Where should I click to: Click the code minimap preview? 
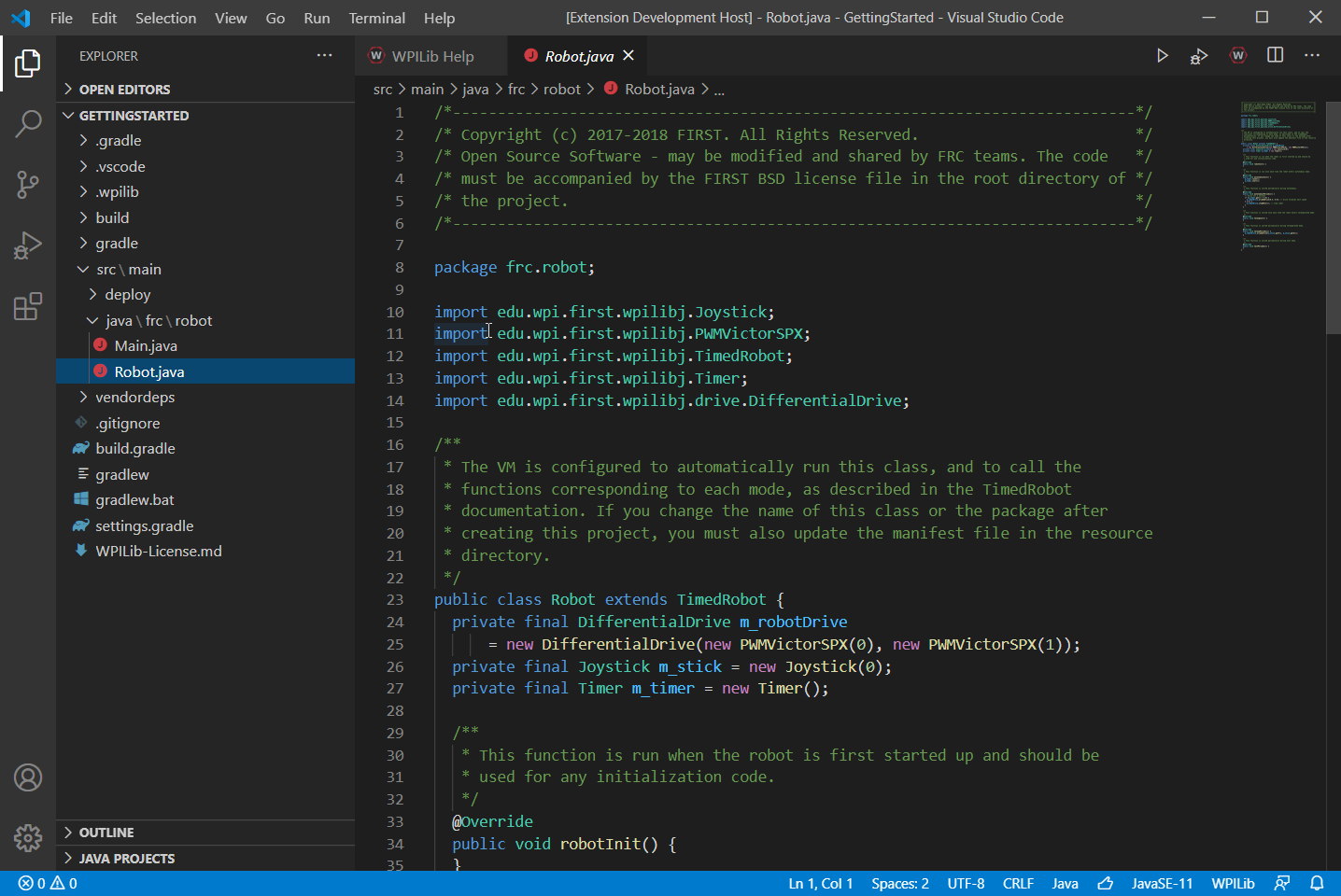coord(1277,175)
